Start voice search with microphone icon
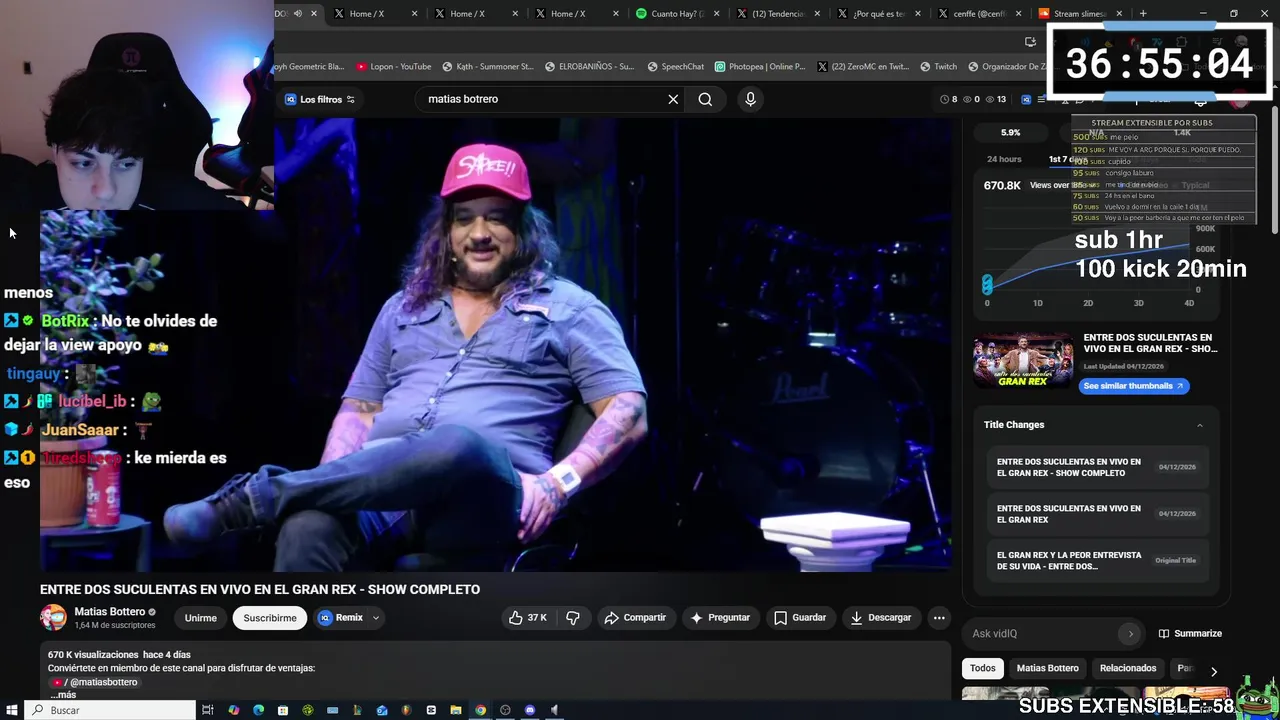Screen dimensions: 1280x720 tap(750, 99)
